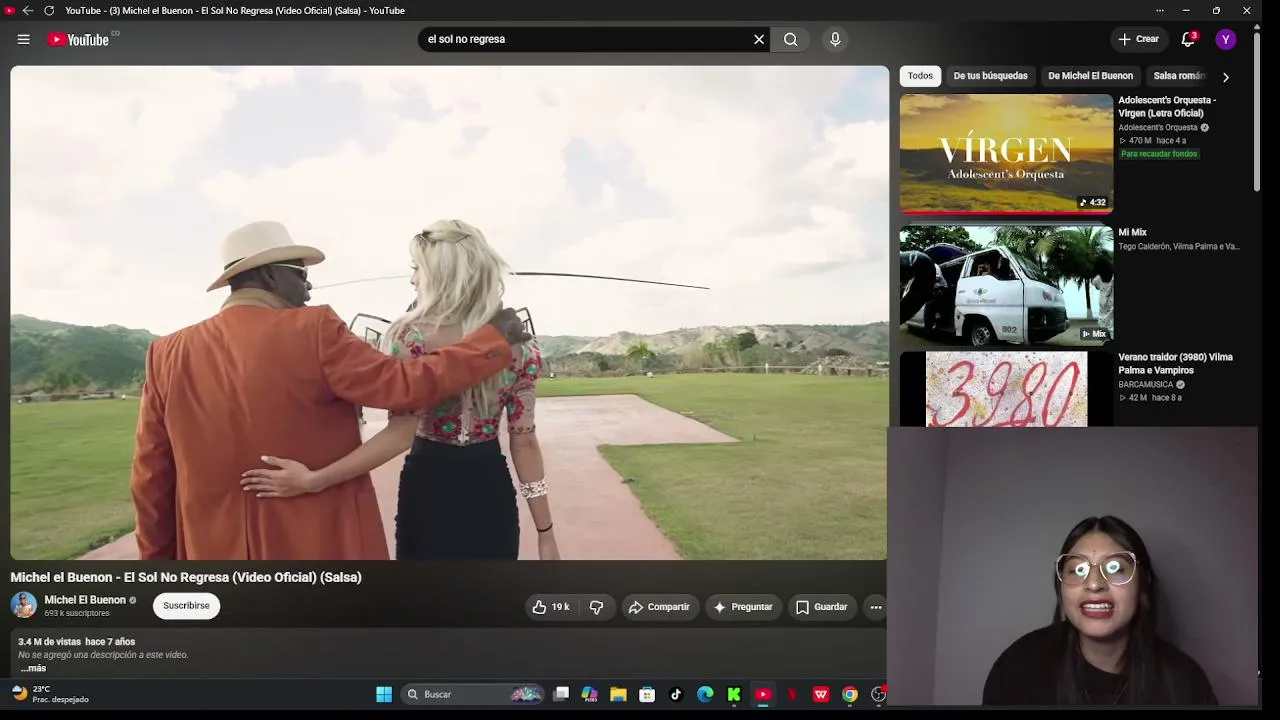The height and width of the screenshot is (720, 1280).
Task: Click the video title under the player
Action: click(186, 577)
